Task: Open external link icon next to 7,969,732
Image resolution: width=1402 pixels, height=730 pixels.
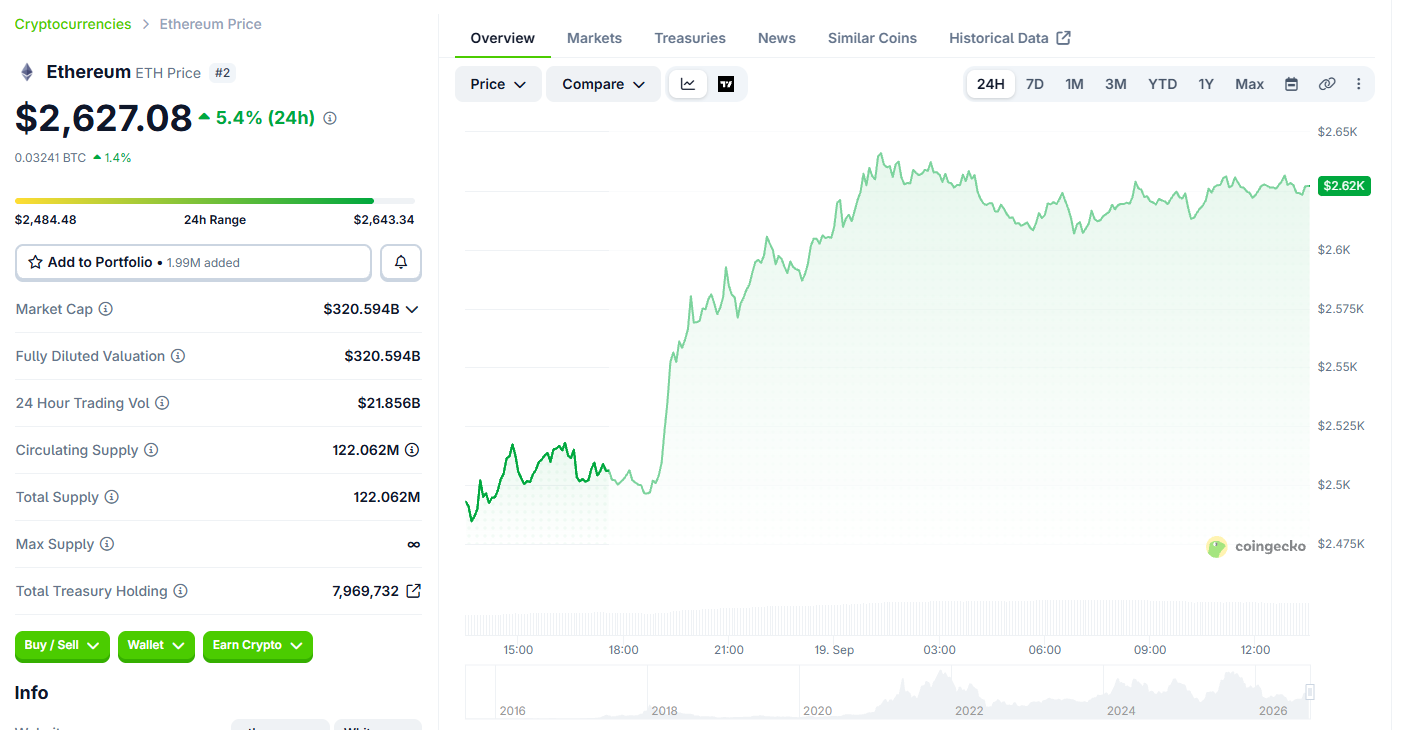Action: coord(413,591)
